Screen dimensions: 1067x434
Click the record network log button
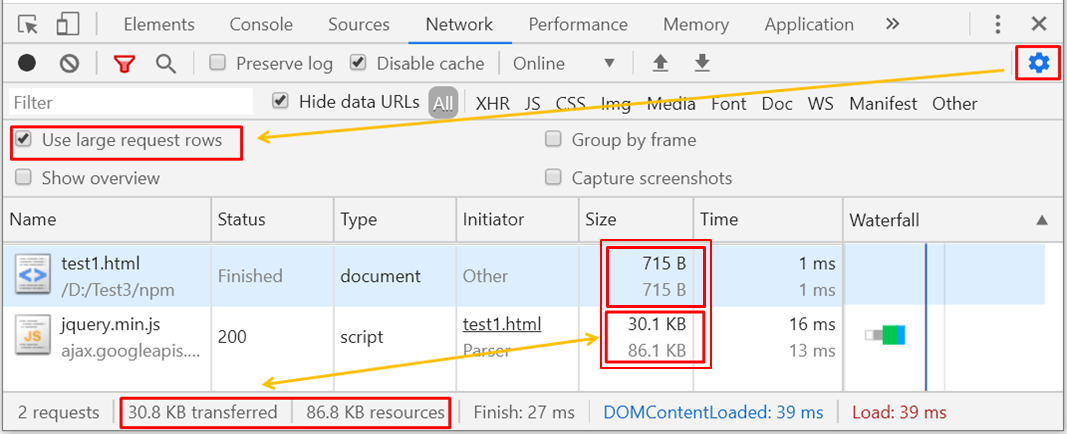point(27,63)
